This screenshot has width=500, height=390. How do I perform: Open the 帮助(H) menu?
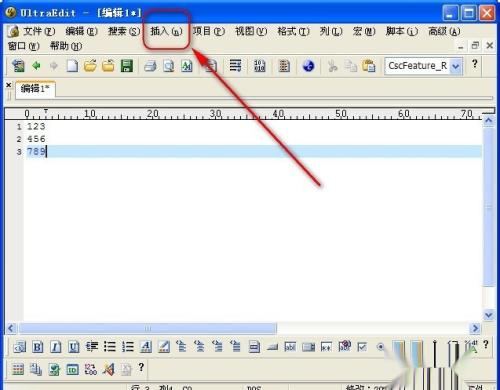[66, 46]
